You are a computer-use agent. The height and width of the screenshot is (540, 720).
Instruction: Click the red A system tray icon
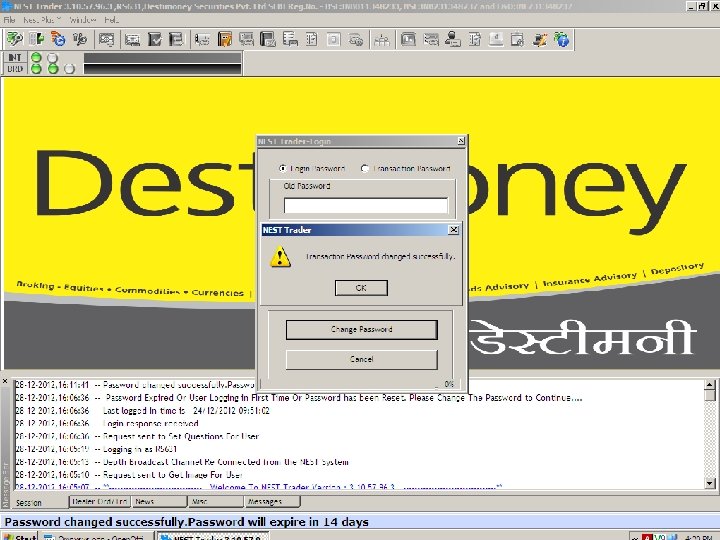647,537
